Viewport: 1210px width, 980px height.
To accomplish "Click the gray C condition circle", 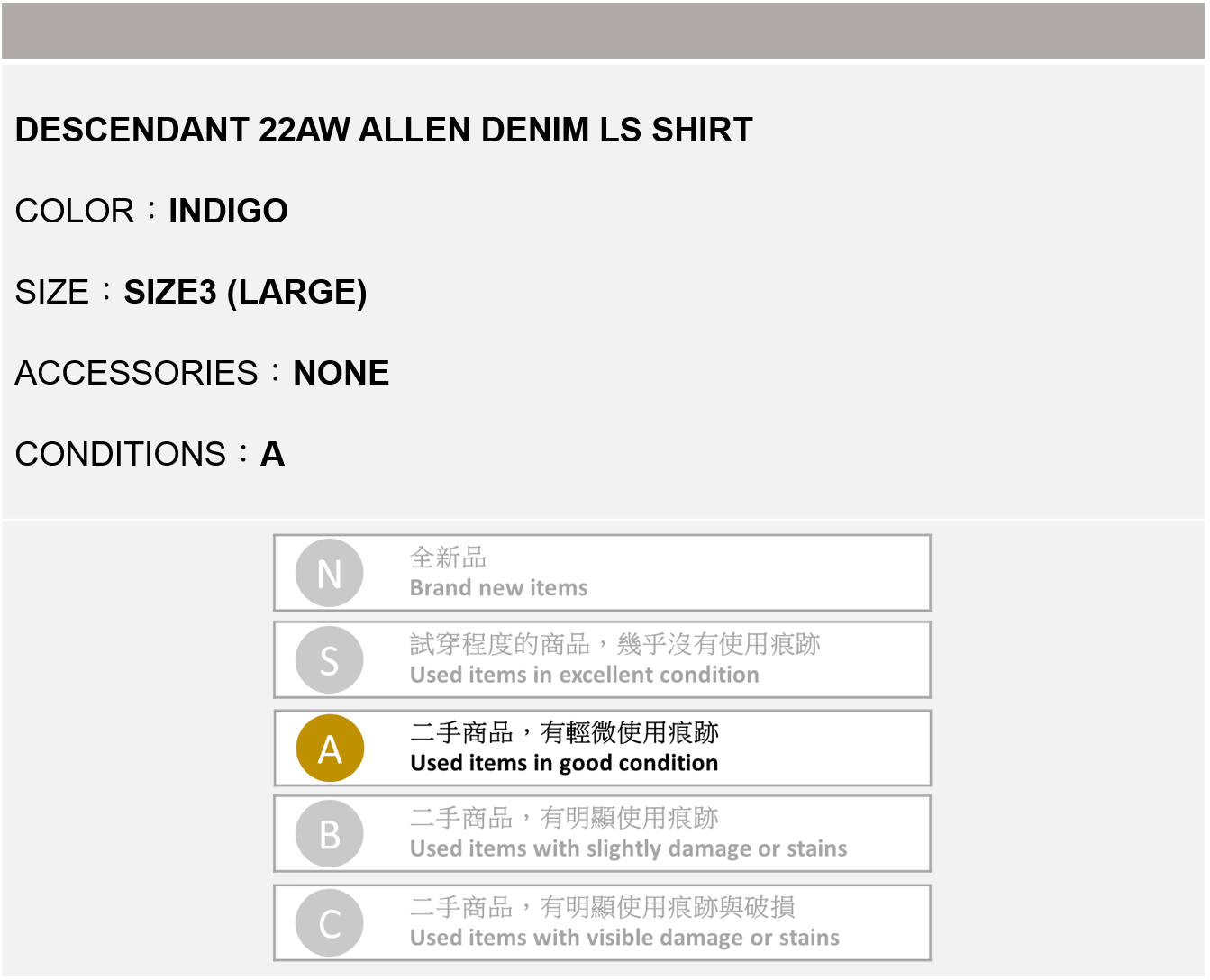I will [x=330, y=923].
